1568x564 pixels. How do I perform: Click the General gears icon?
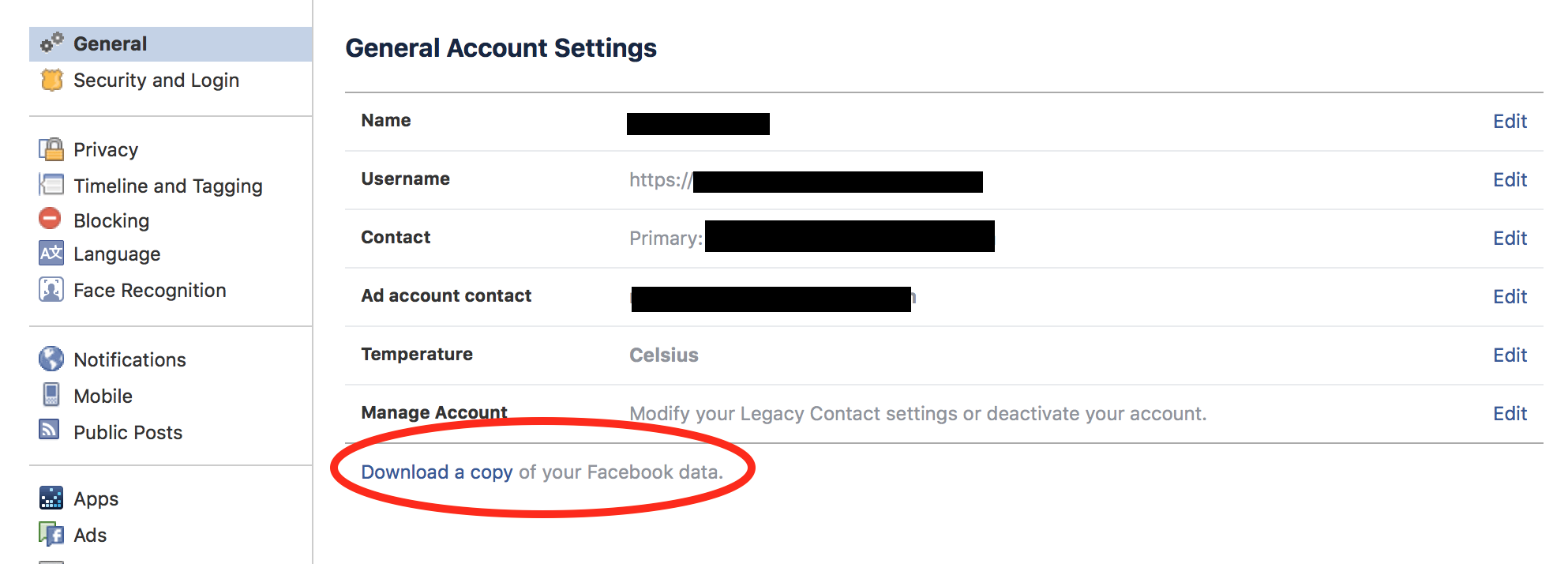(x=52, y=43)
